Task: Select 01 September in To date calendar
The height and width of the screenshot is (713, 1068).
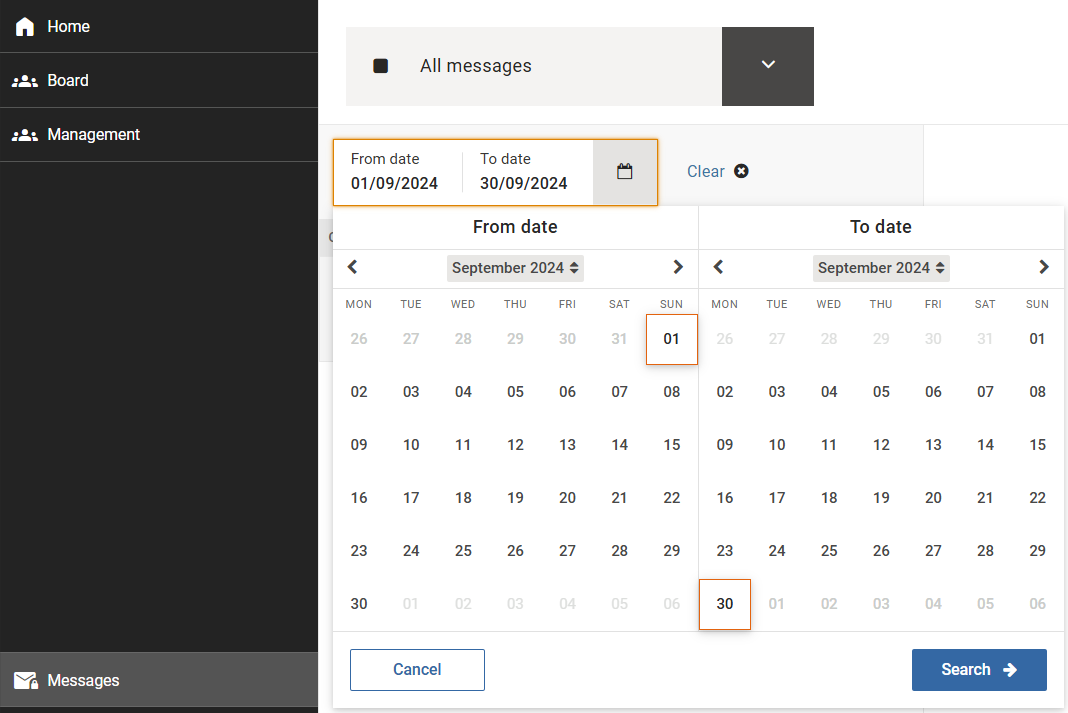Action: click(x=1037, y=339)
